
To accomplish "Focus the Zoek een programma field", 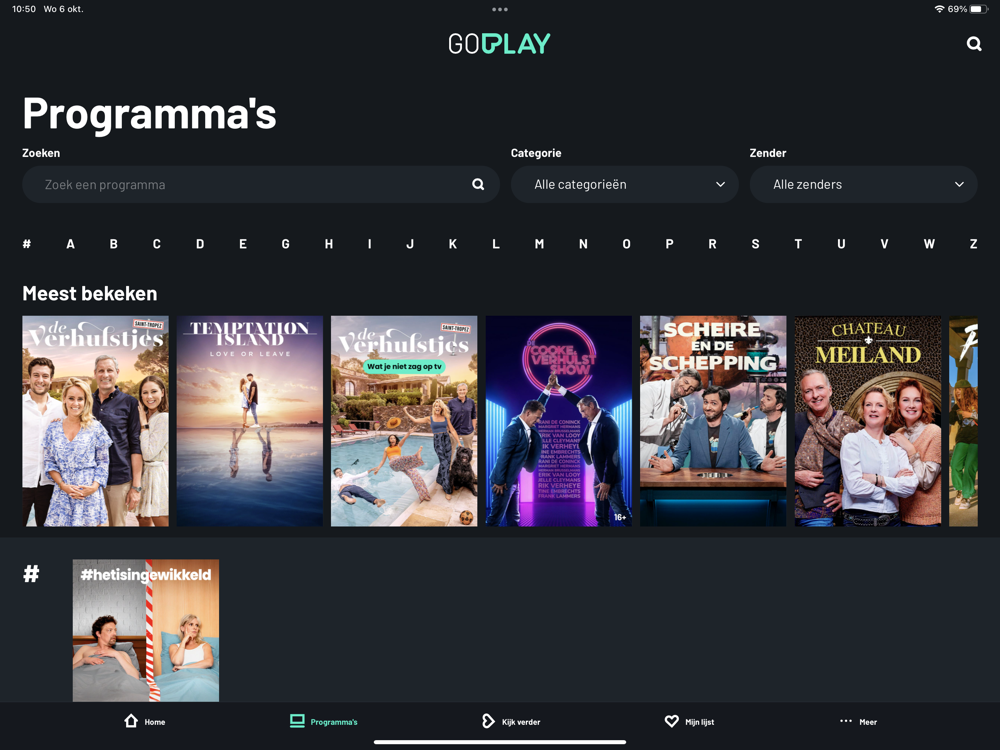I will 261,184.
